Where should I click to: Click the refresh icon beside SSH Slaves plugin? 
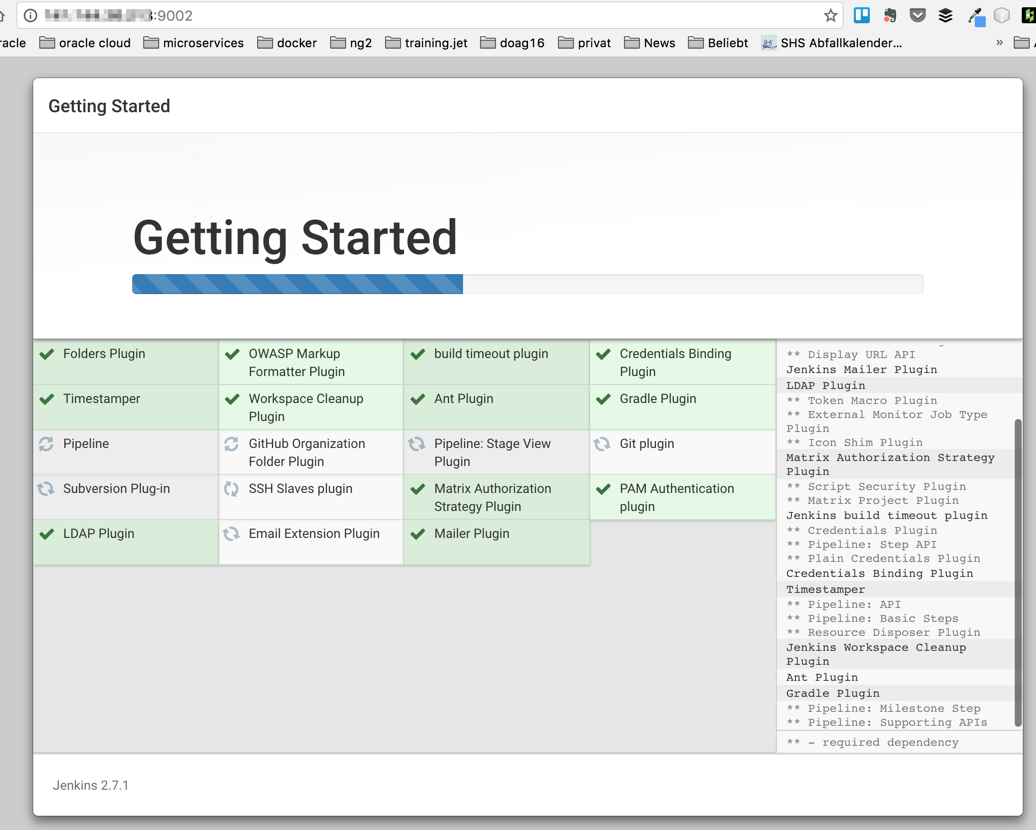[x=231, y=489]
